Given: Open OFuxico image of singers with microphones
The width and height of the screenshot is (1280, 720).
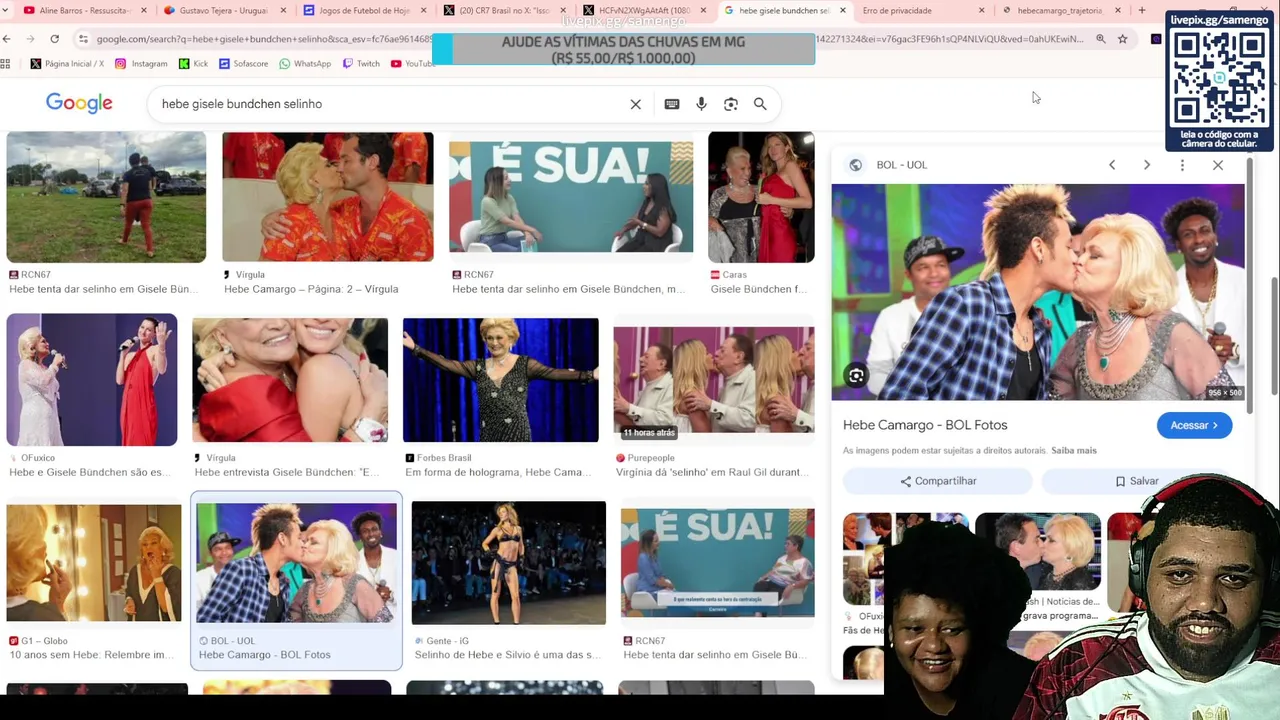Looking at the screenshot, I should coord(92,380).
